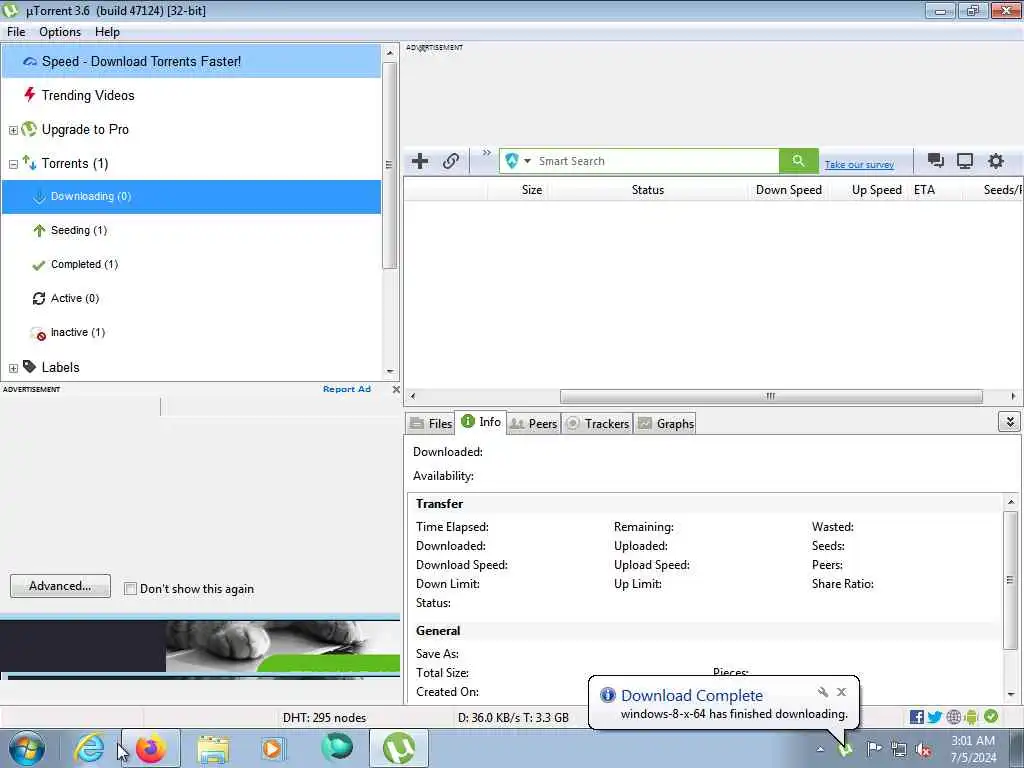Collapse detail pane with double-chevron button
The image size is (1024, 768).
pos(1009,422)
